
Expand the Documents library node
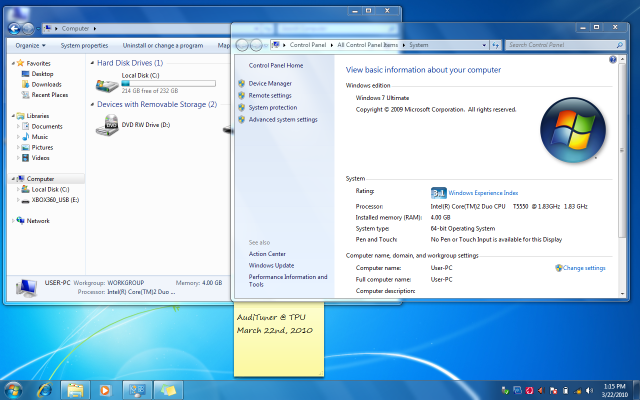(18, 127)
